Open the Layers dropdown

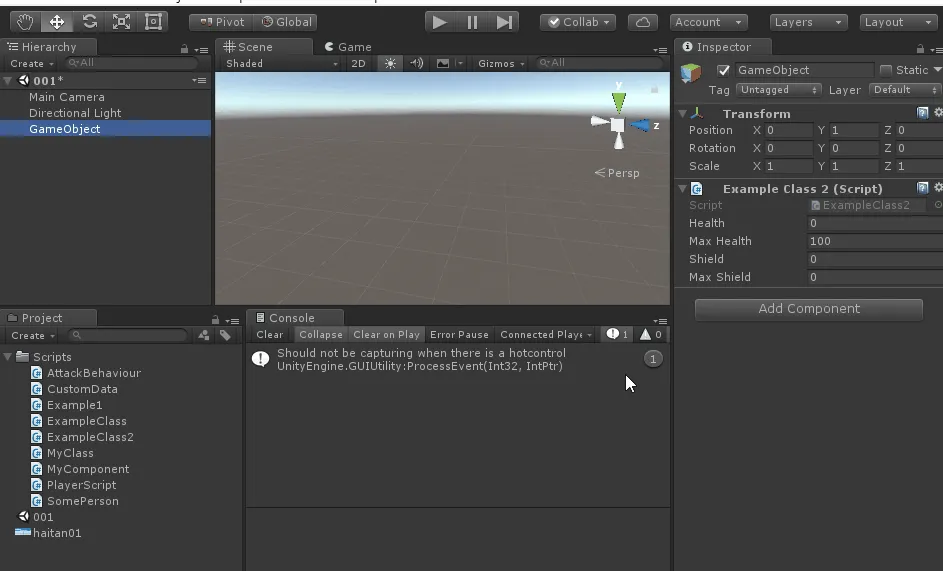pos(808,22)
